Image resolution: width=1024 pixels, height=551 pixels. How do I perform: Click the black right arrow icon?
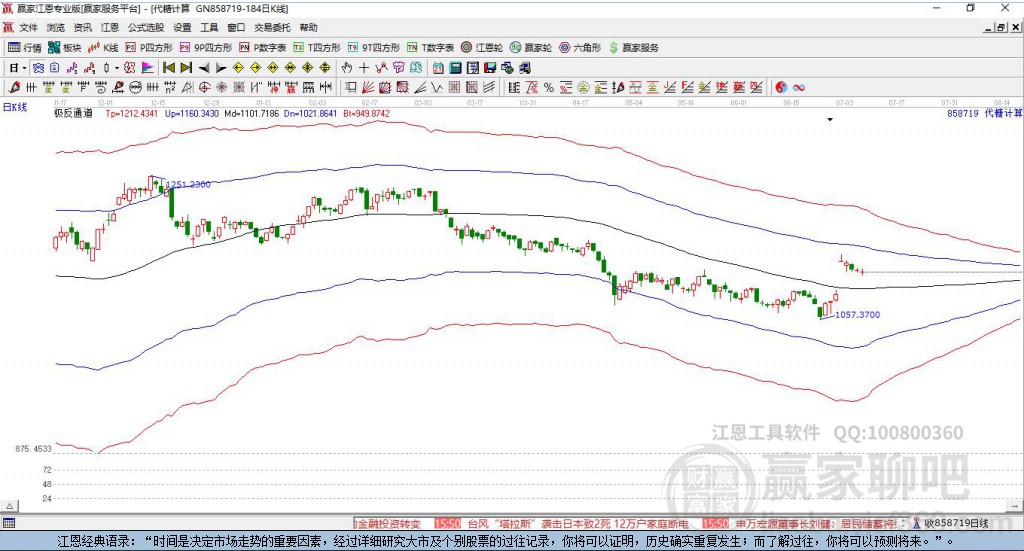(221, 68)
